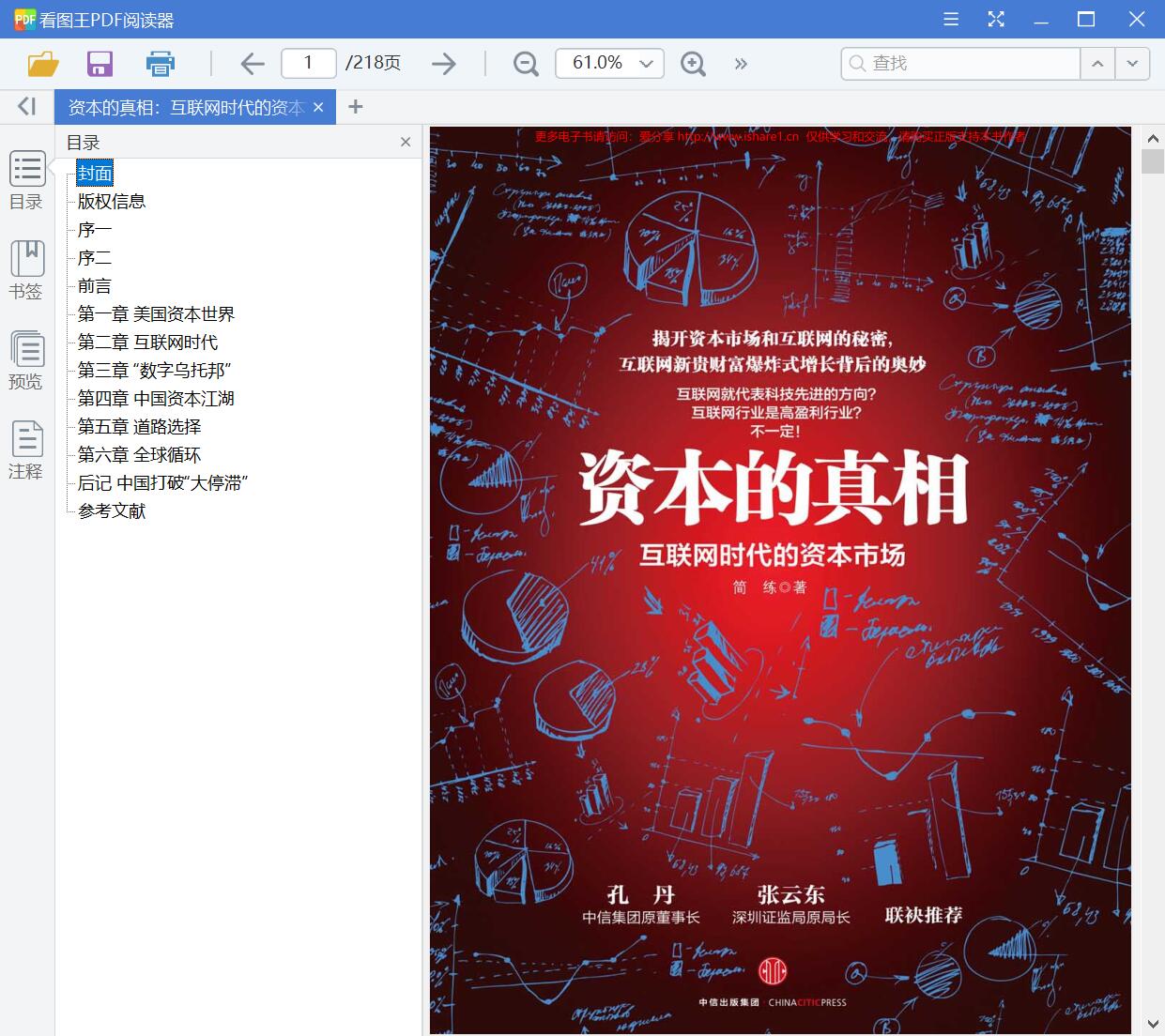This screenshot has width=1165, height=1036.
Task: Click the scrollbar down arrow
Action: click(1153, 1024)
